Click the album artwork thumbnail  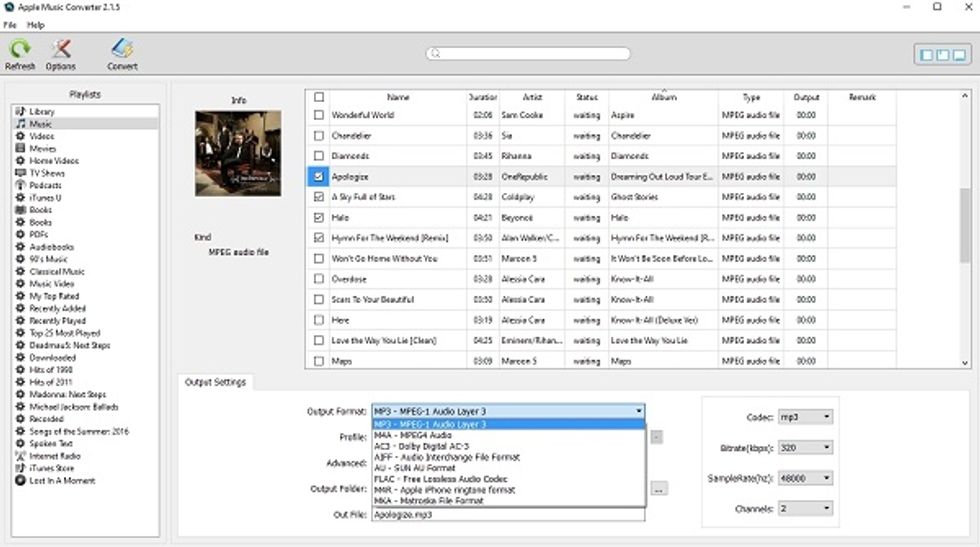coord(238,154)
